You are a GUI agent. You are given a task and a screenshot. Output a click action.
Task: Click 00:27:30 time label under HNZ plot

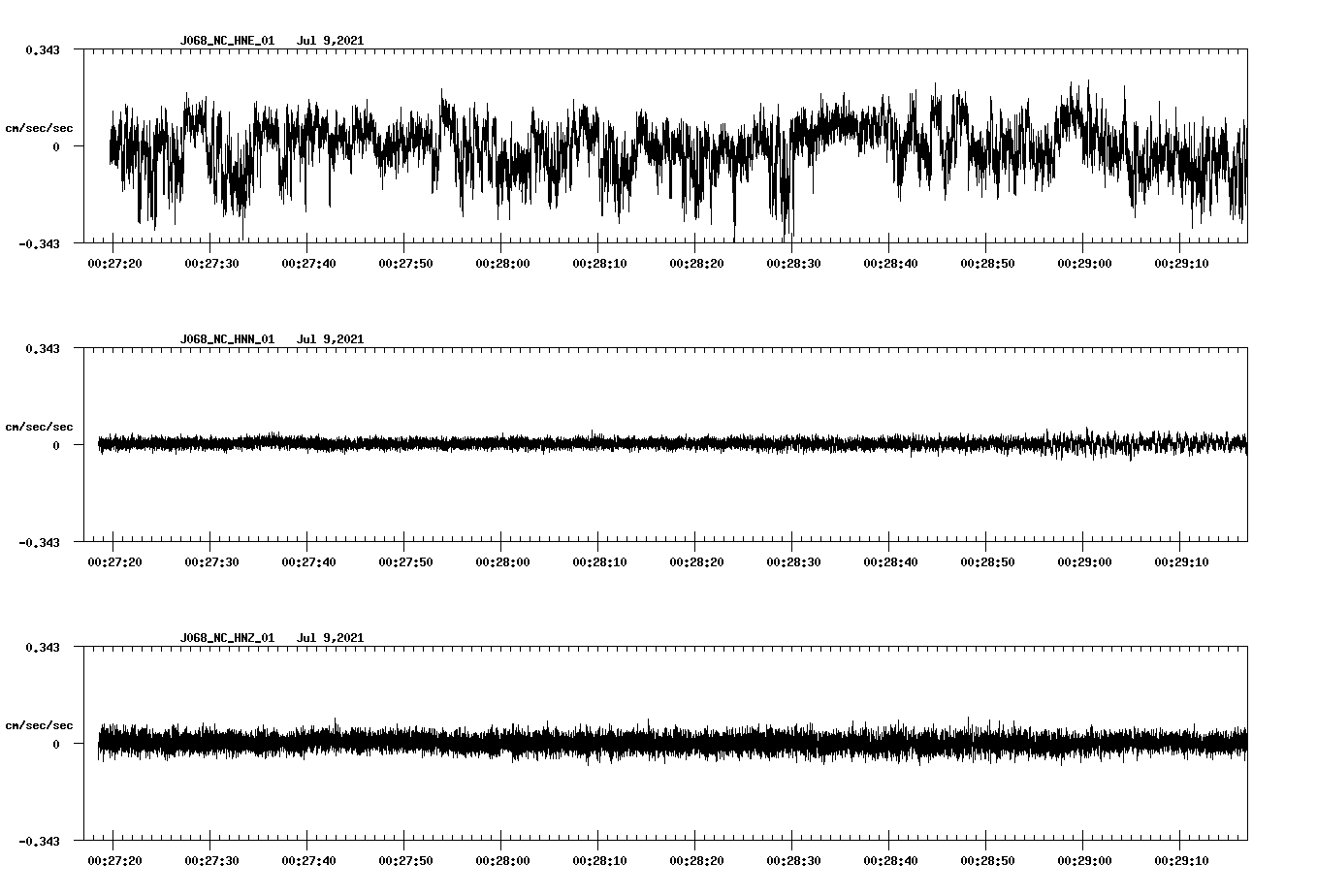(x=211, y=860)
